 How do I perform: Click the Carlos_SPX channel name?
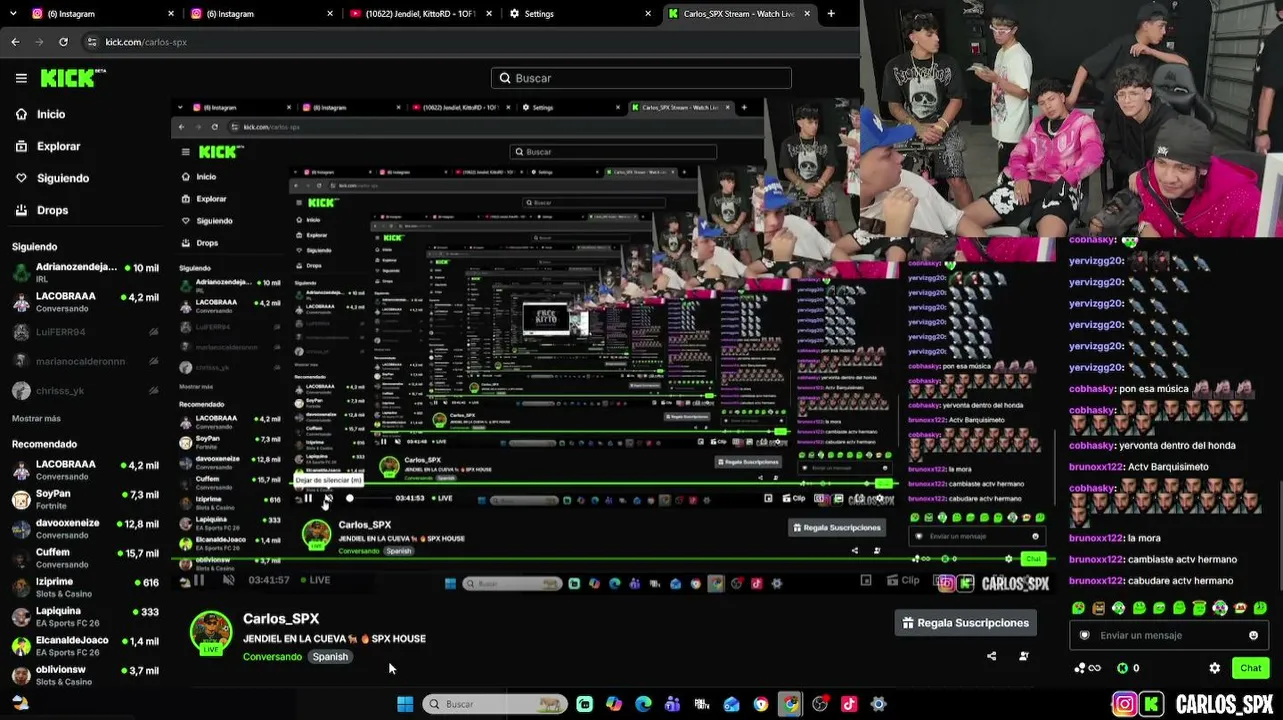point(281,619)
